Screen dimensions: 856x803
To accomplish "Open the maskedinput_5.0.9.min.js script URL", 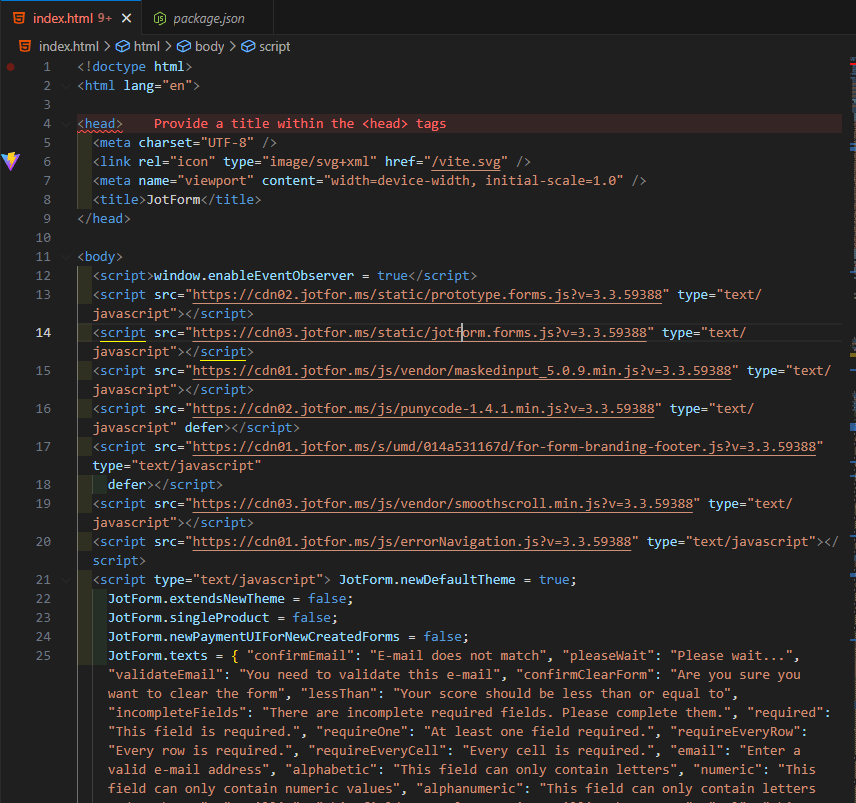I will pyautogui.click(x=462, y=371).
